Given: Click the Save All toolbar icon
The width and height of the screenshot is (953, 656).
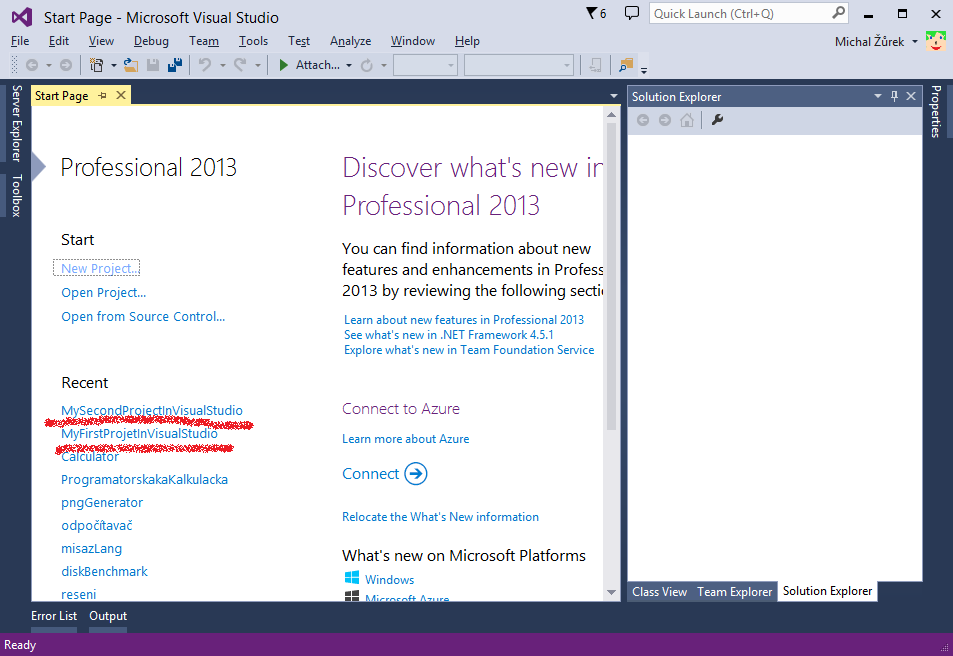Looking at the screenshot, I should (175, 65).
